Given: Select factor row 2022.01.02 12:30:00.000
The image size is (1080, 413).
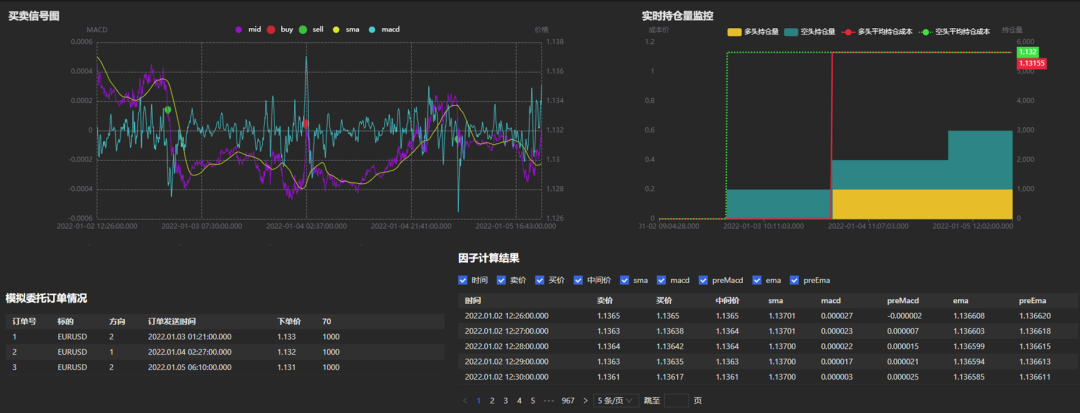Looking at the screenshot, I should click(x=768, y=377).
